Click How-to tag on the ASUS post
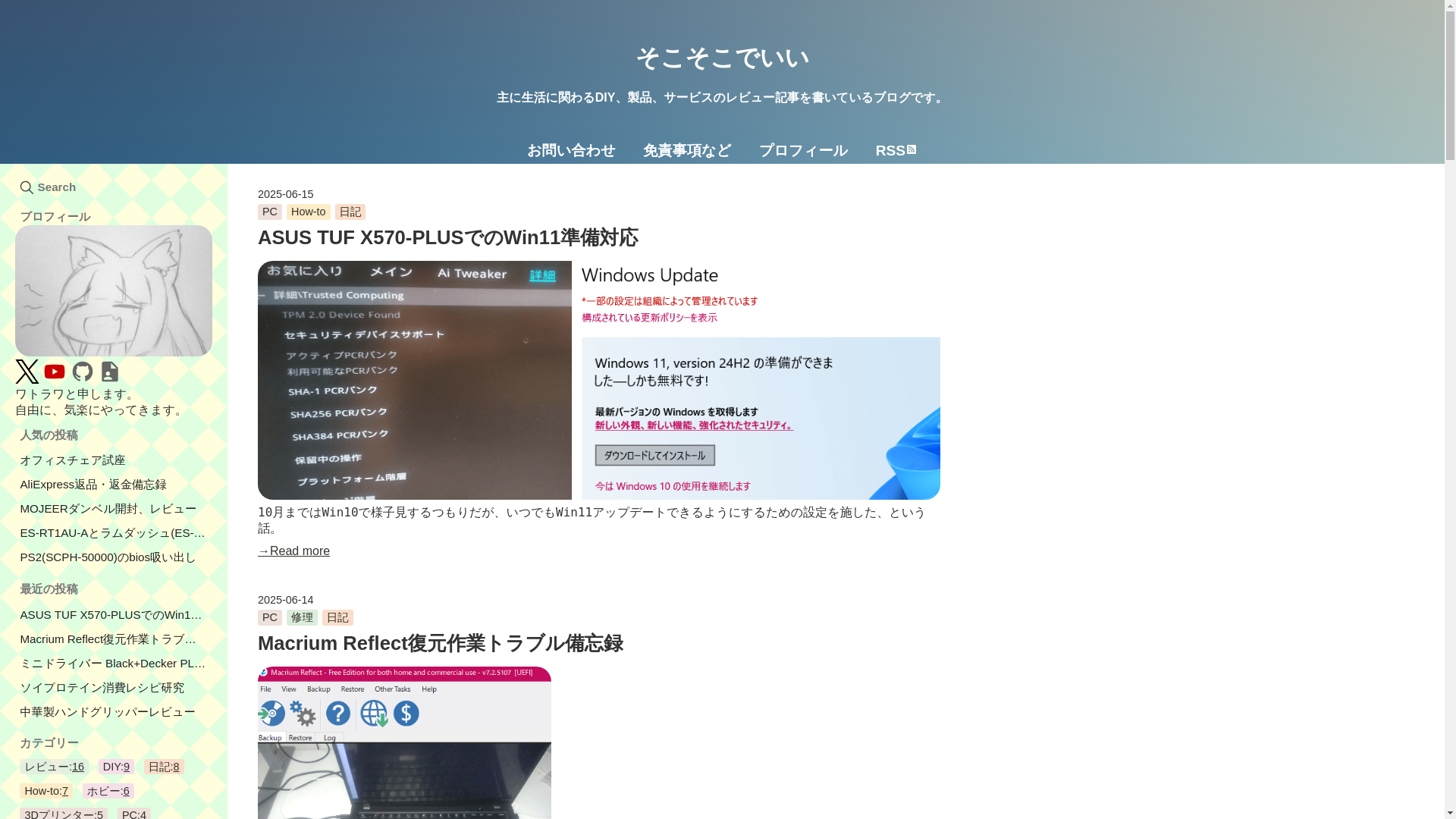 pyautogui.click(x=309, y=212)
